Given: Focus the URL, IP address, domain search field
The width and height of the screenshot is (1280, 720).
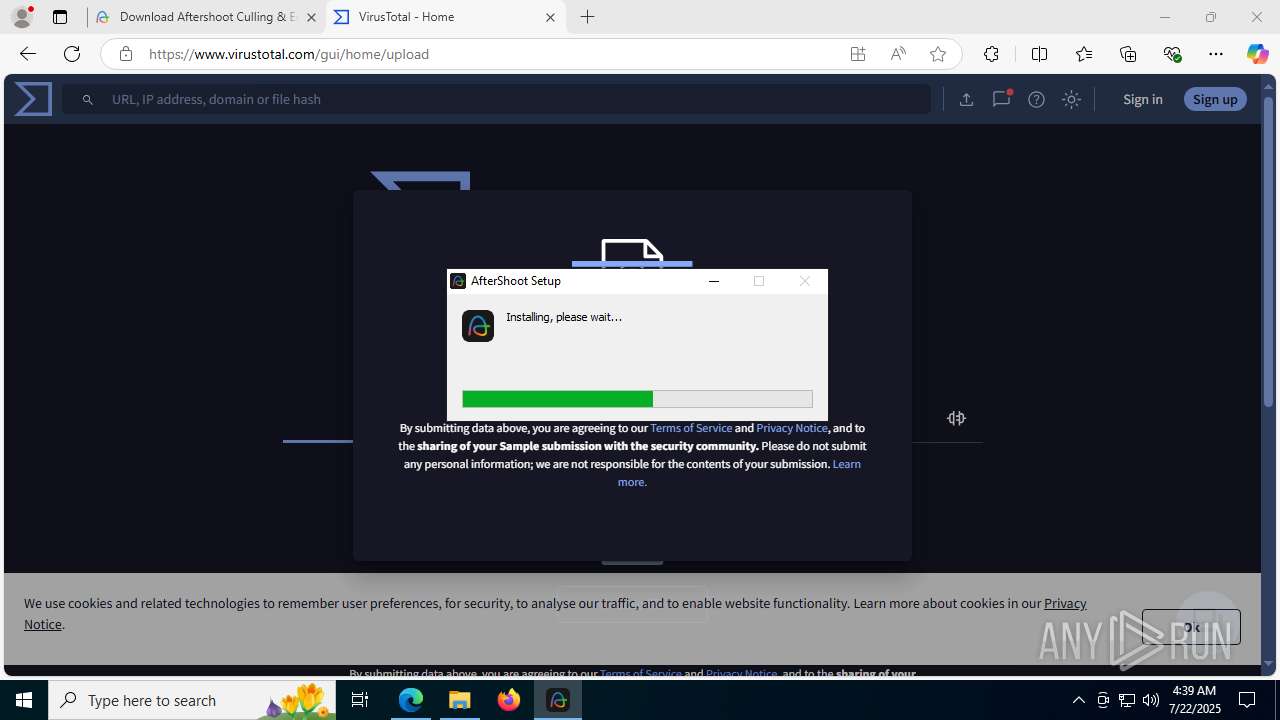Looking at the screenshot, I should tap(496, 99).
